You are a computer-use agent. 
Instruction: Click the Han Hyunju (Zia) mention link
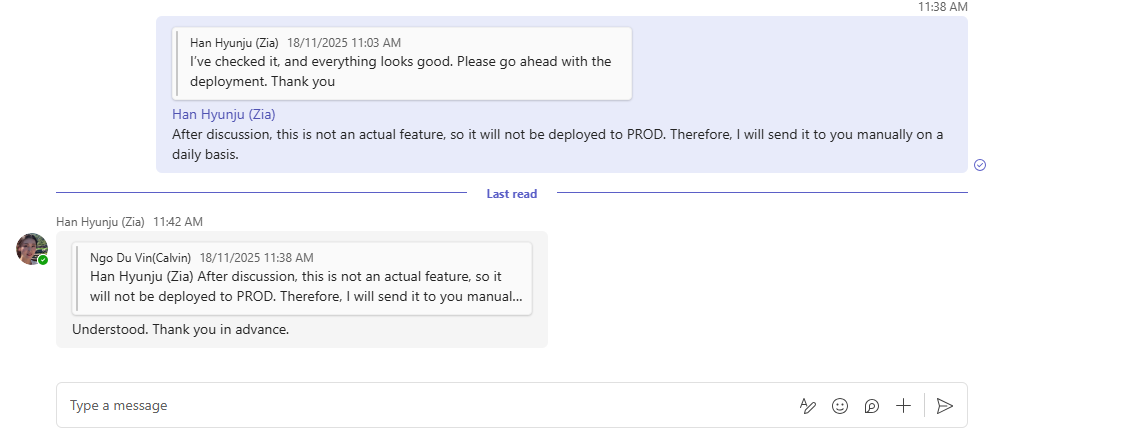224,114
